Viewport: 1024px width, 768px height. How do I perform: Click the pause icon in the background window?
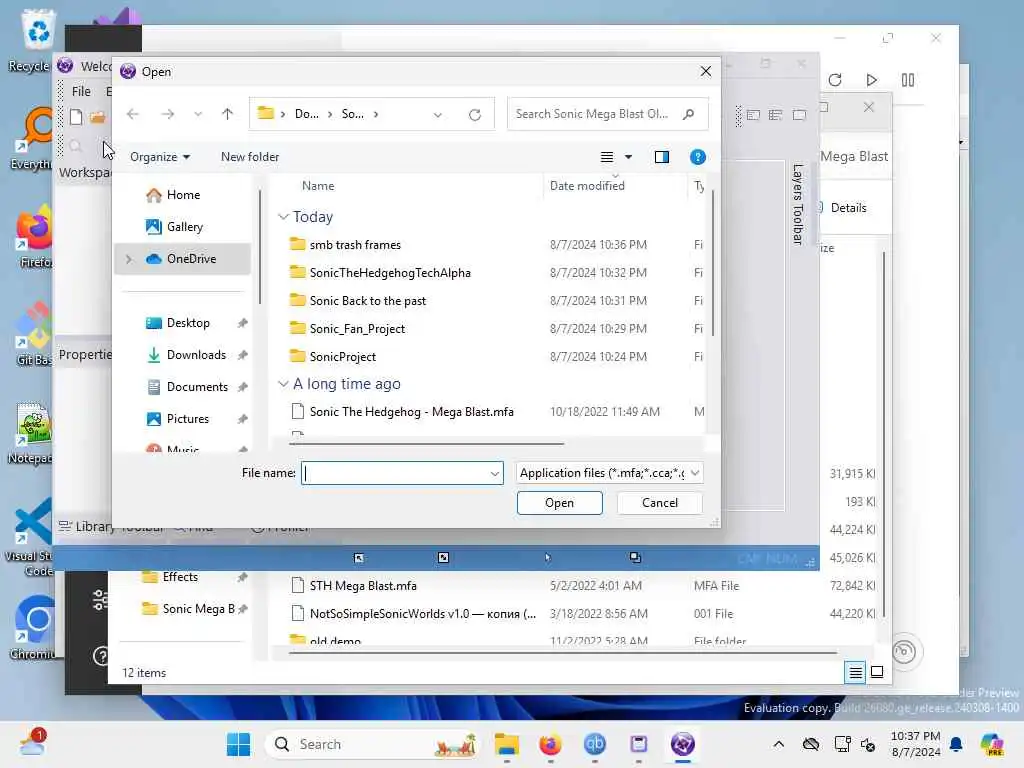[908, 80]
